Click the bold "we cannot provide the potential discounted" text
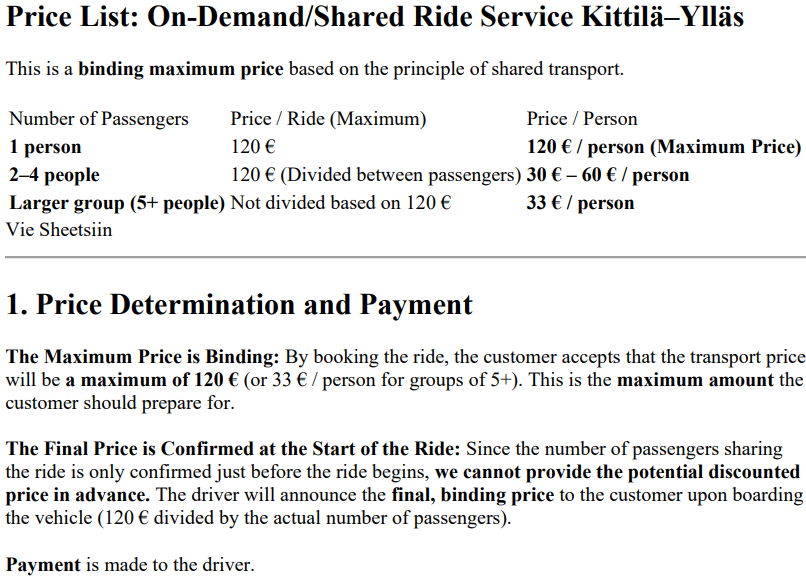Screen dimensions: 806x578 (x=617, y=471)
